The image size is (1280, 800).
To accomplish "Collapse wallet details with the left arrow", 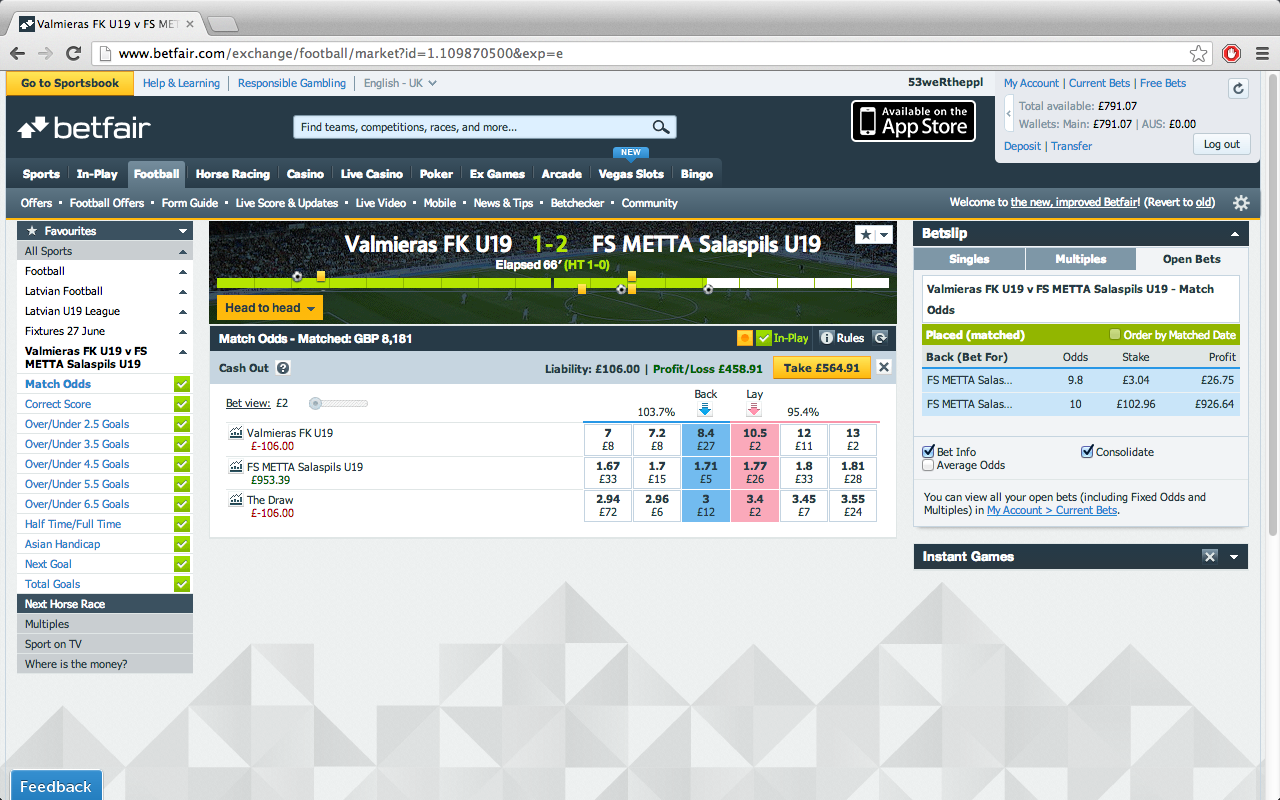I will (1009, 115).
